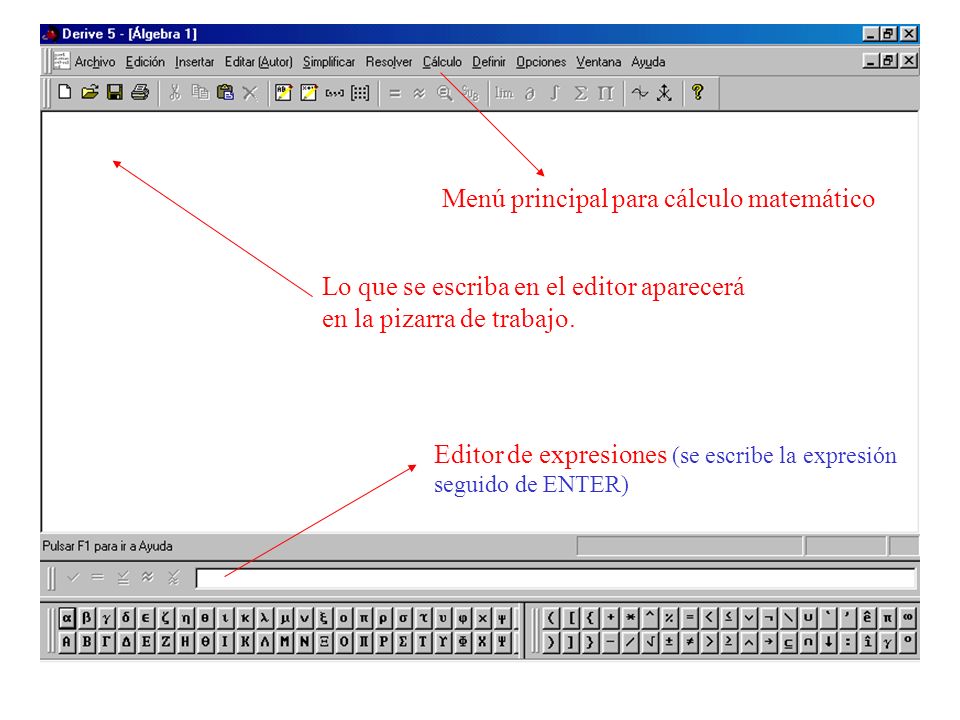Open help with the question mark icon
The image size is (960, 720).
(x=697, y=92)
